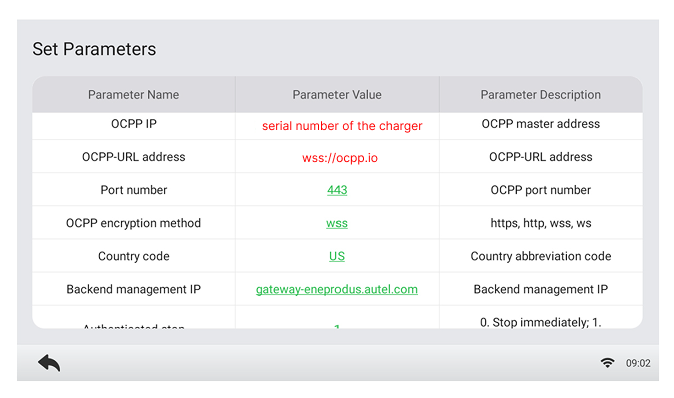Click the Set Parameters page title
Image resolution: width=674 pixels, height=398 pixels.
(x=94, y=49)
